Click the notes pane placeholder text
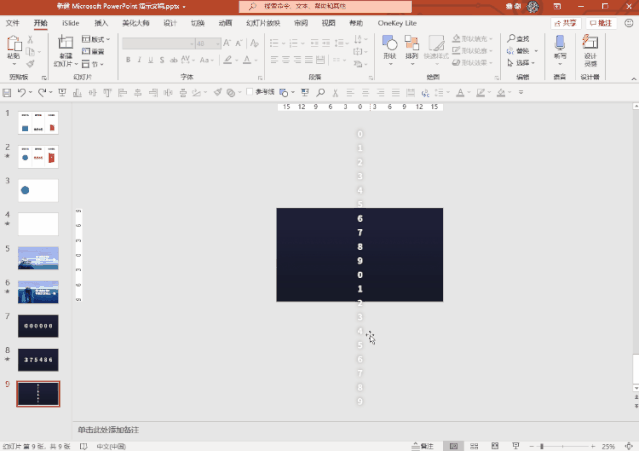Screen dimensions: 639x451 coord(108,430)
